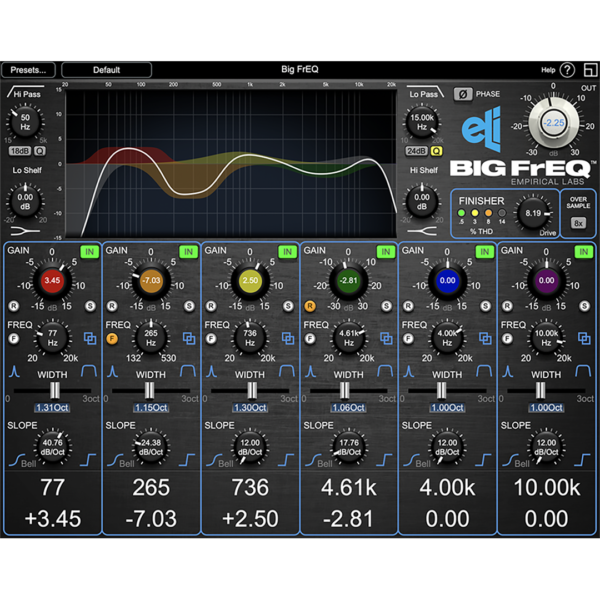This screenshot has height=600, width=600.
Task: Open the Default preset name box
Action: (106, 70)
